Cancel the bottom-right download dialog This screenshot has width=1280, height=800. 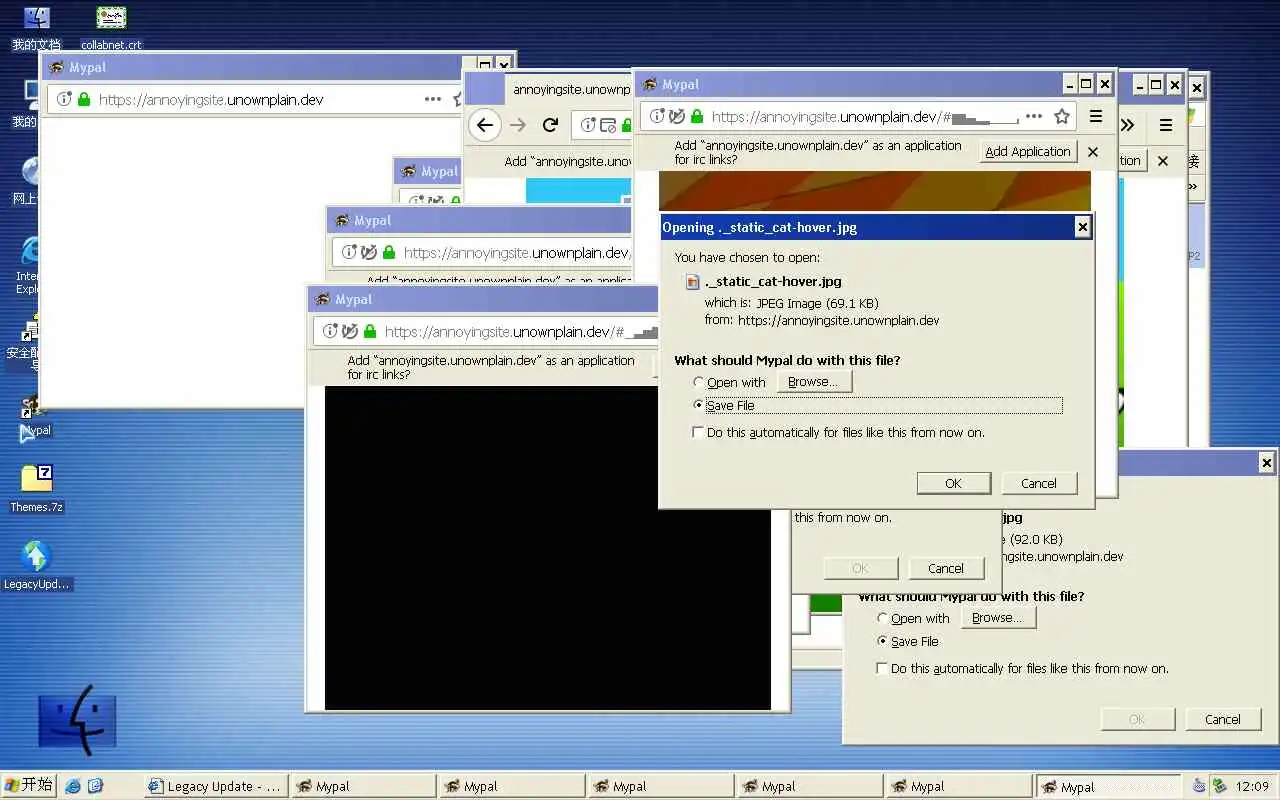1223,719
